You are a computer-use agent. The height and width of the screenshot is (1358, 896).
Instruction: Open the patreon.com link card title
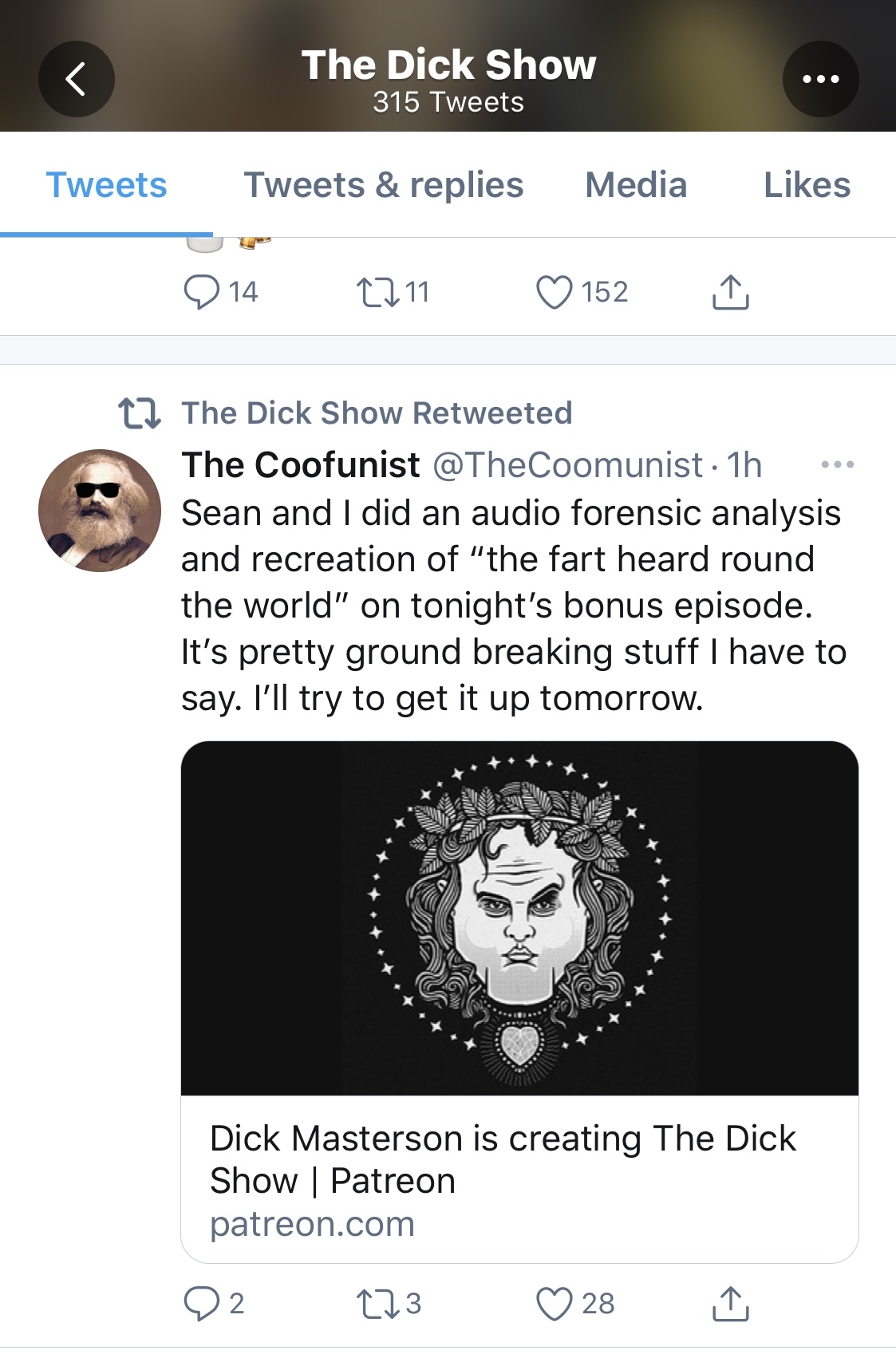(x=503, y=1159)
